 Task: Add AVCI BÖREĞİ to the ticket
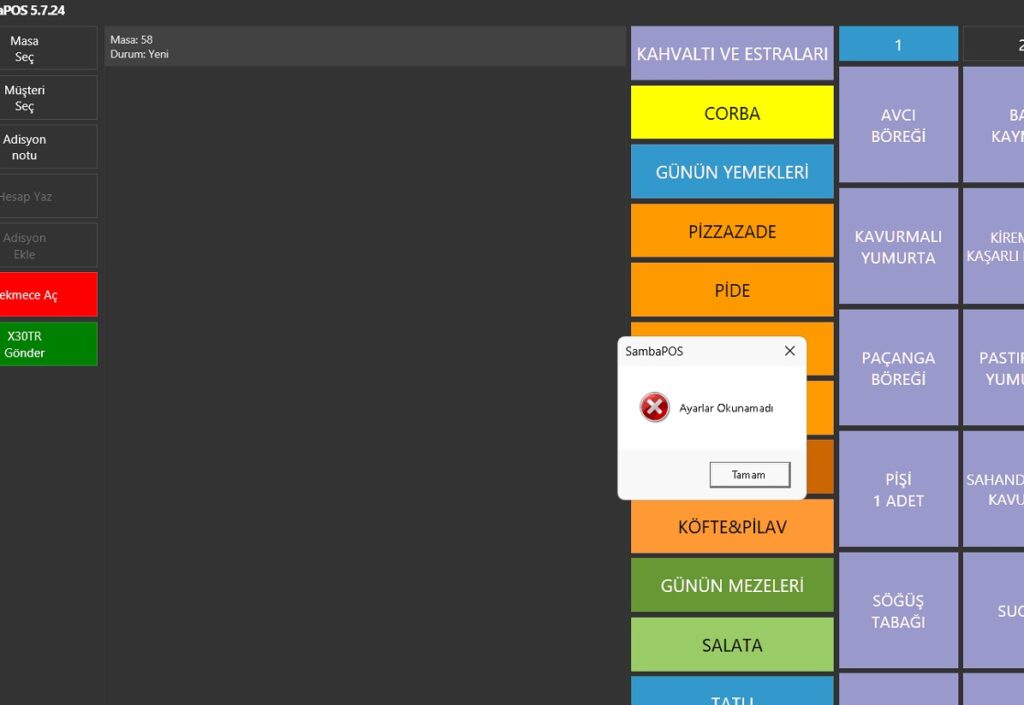(x=897, y=125)
